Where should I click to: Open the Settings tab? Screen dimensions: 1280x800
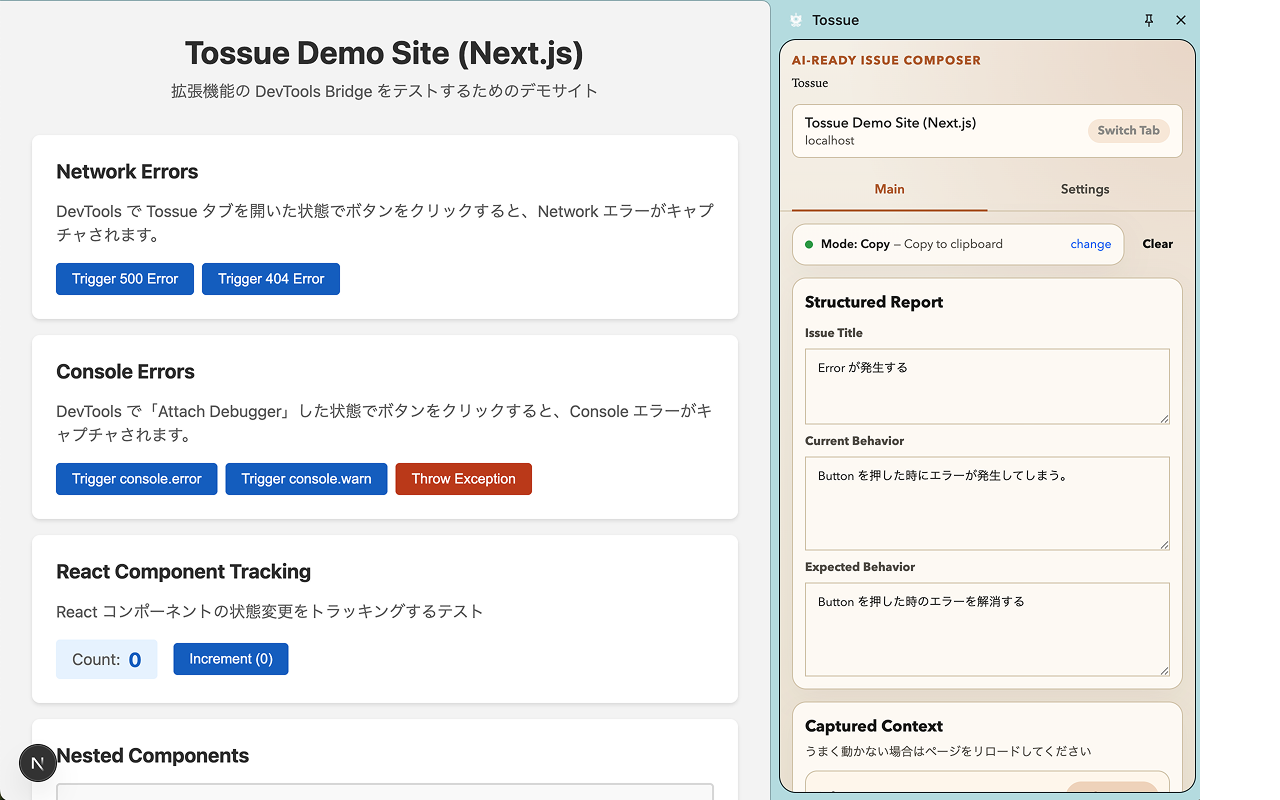pos(1085,189)
